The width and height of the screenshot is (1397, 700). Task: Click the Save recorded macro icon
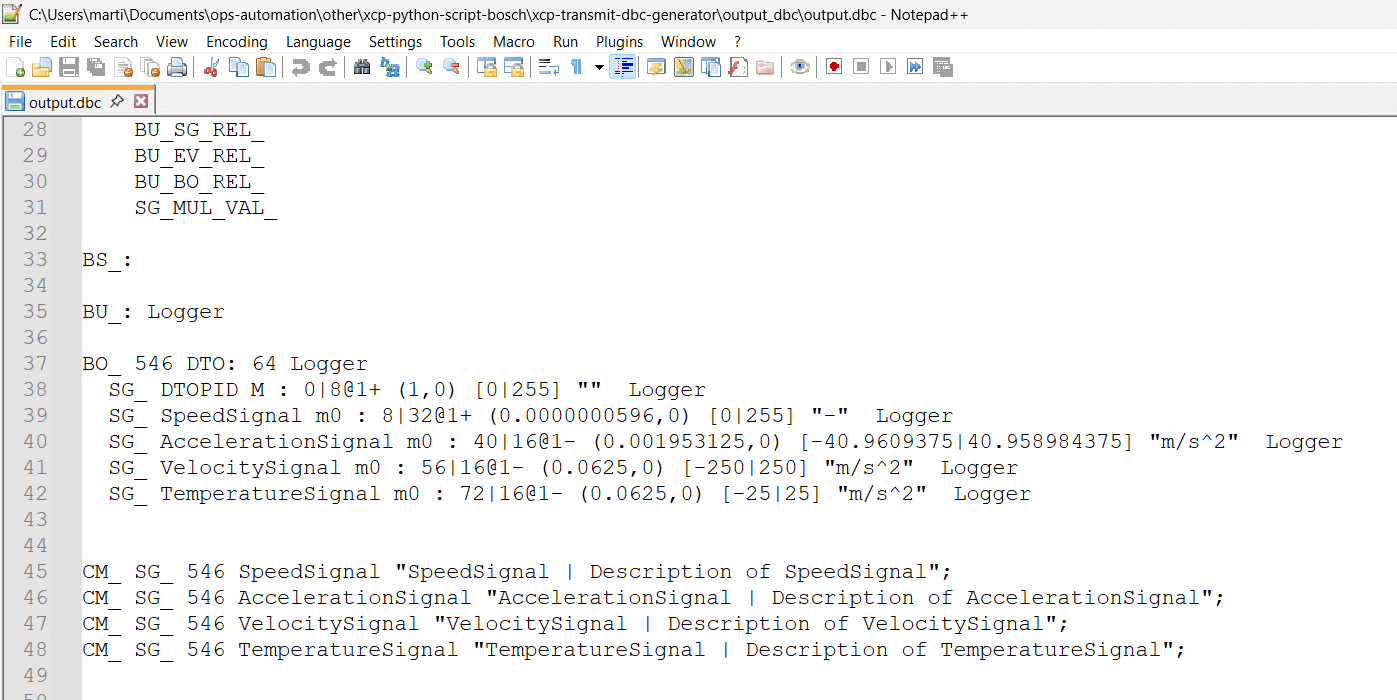tap(942, 67)
